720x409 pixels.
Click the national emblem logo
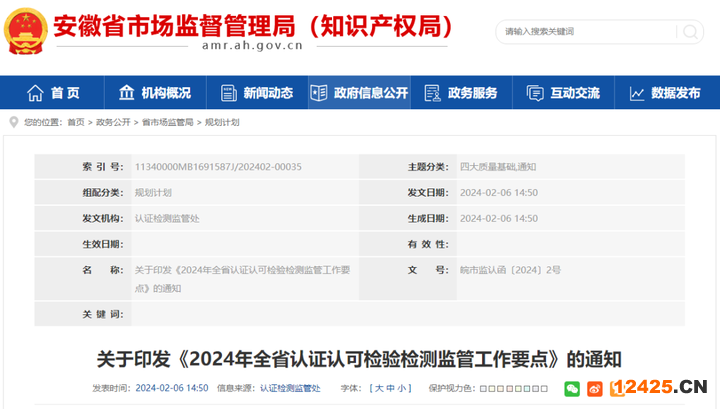[x=26, y=32]
